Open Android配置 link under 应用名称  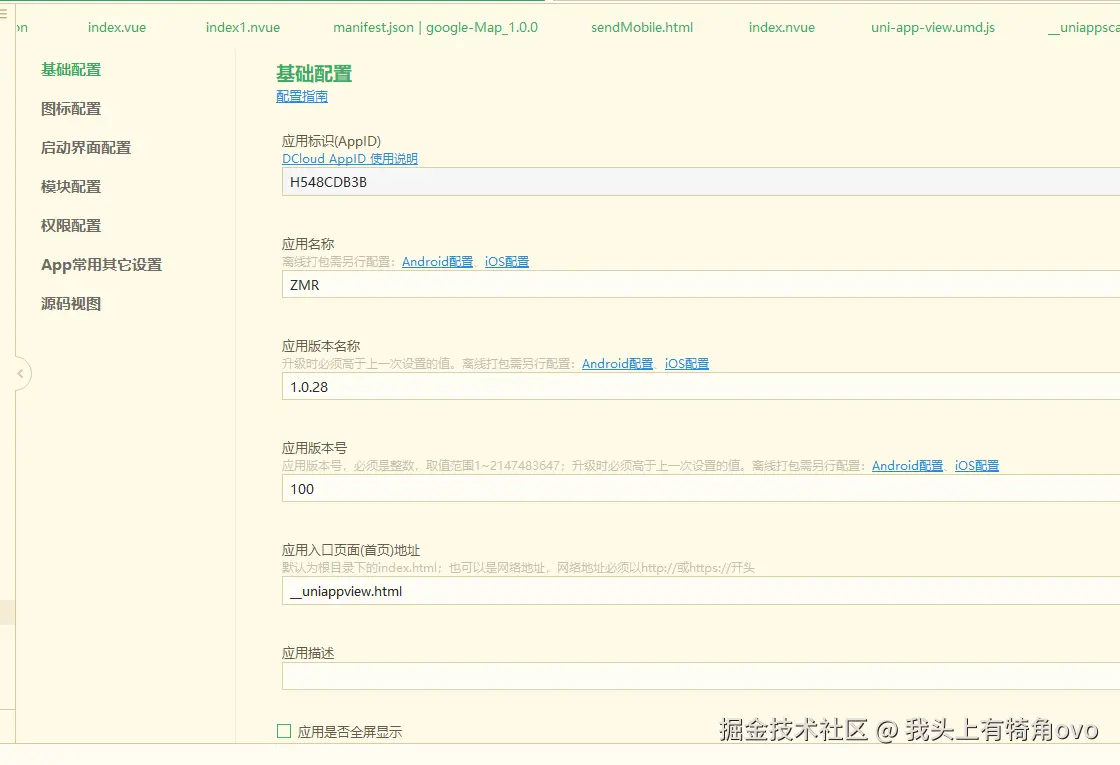pos(437,261)
